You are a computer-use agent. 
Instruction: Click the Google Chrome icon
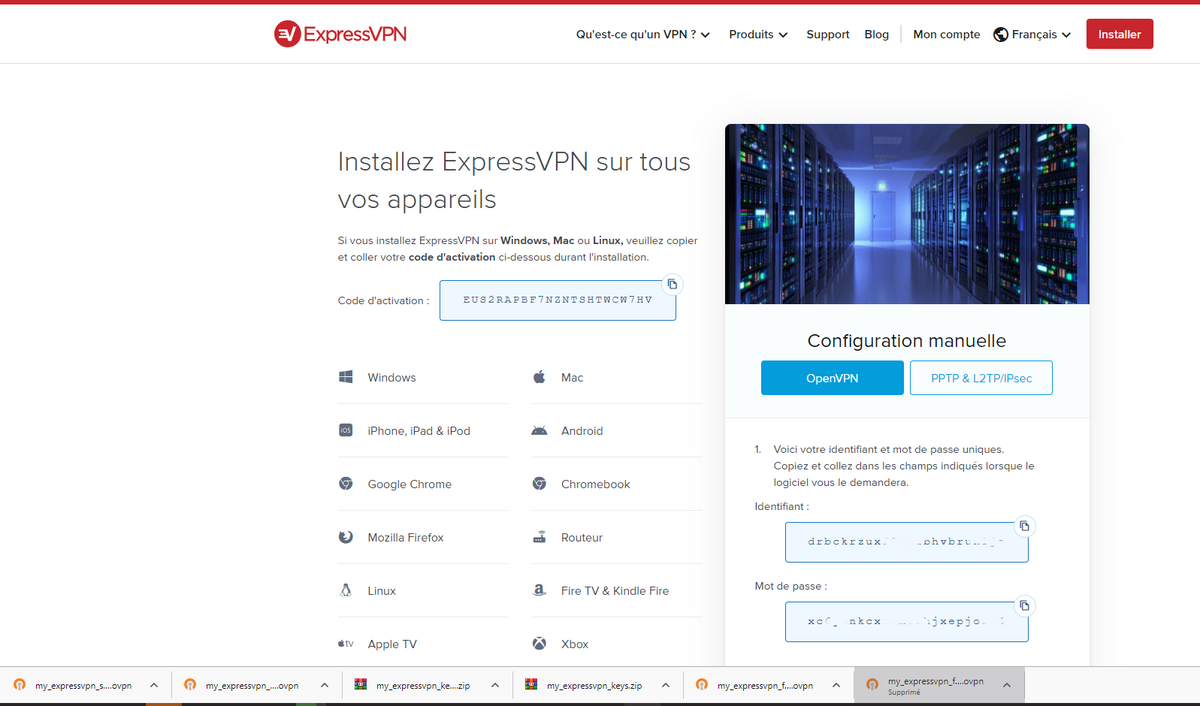pyautogui.click(x=346, y=483)
